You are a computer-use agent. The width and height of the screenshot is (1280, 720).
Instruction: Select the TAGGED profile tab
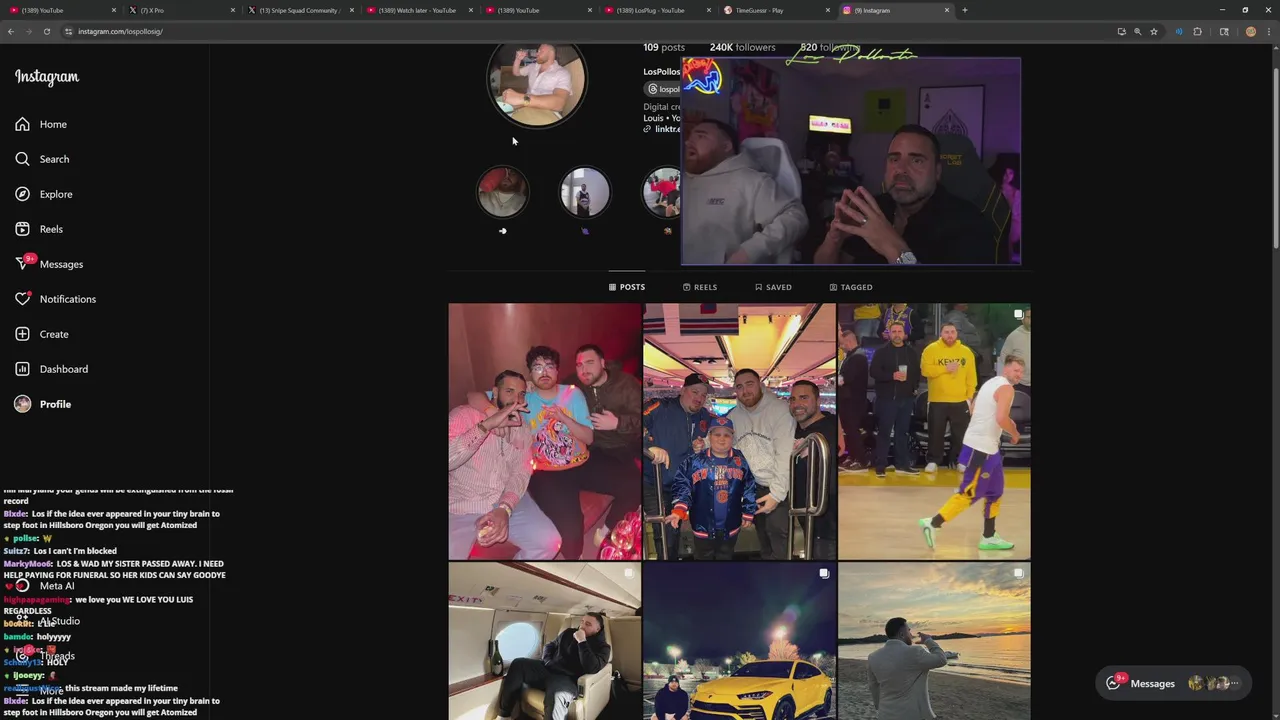tap(851, 287)
